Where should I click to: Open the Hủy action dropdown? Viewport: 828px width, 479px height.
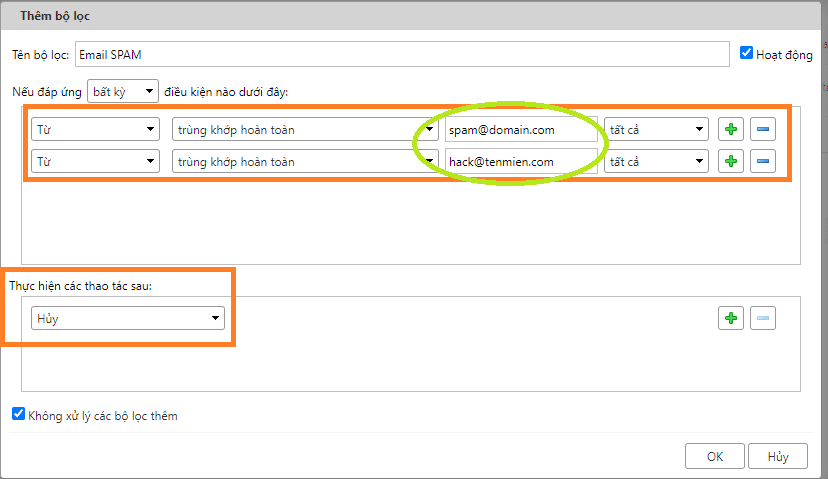pyautogui.click(x=128, y=318)
